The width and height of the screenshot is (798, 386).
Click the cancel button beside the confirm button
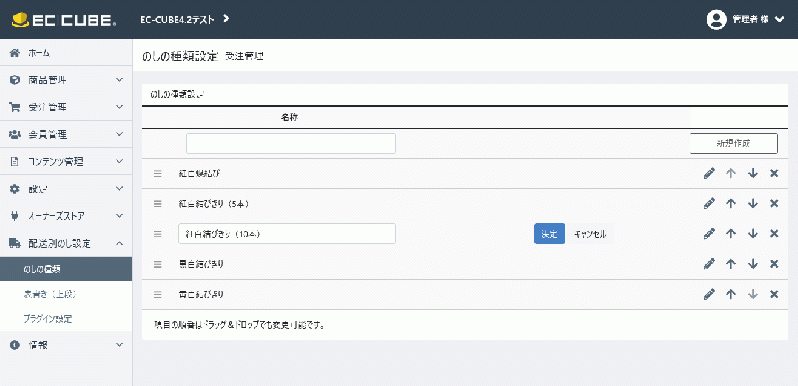[x=590, y=234]
